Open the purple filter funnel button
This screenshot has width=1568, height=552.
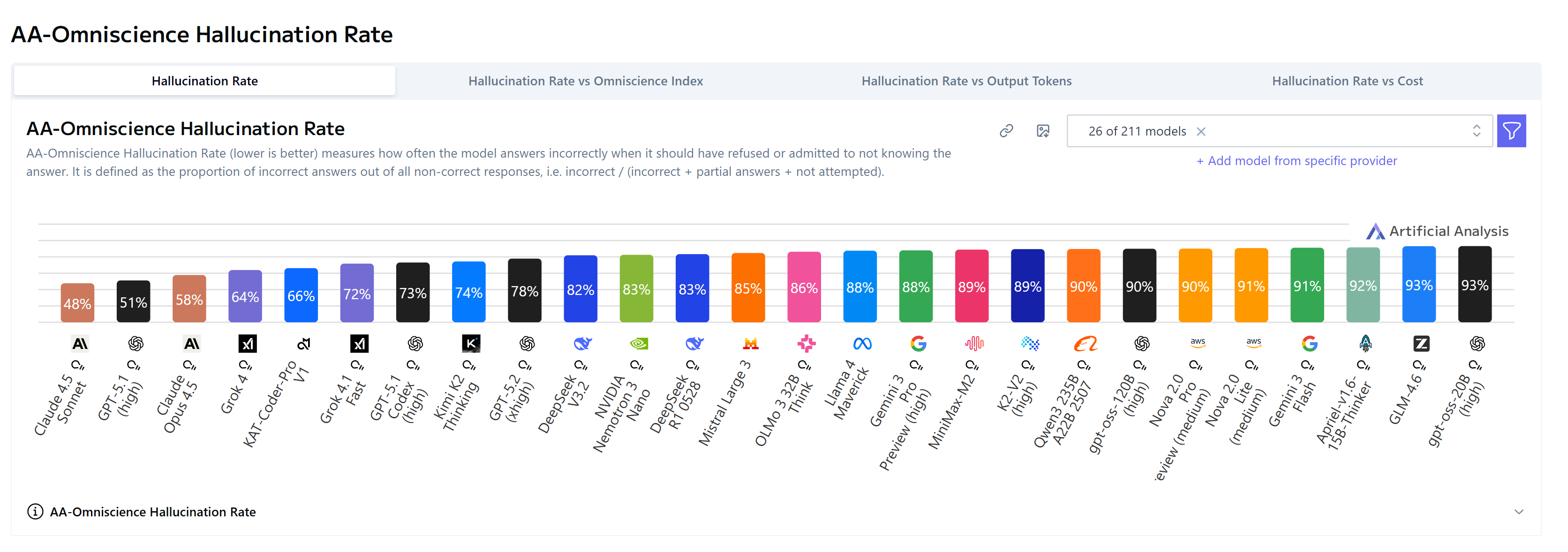(1511, 131)
